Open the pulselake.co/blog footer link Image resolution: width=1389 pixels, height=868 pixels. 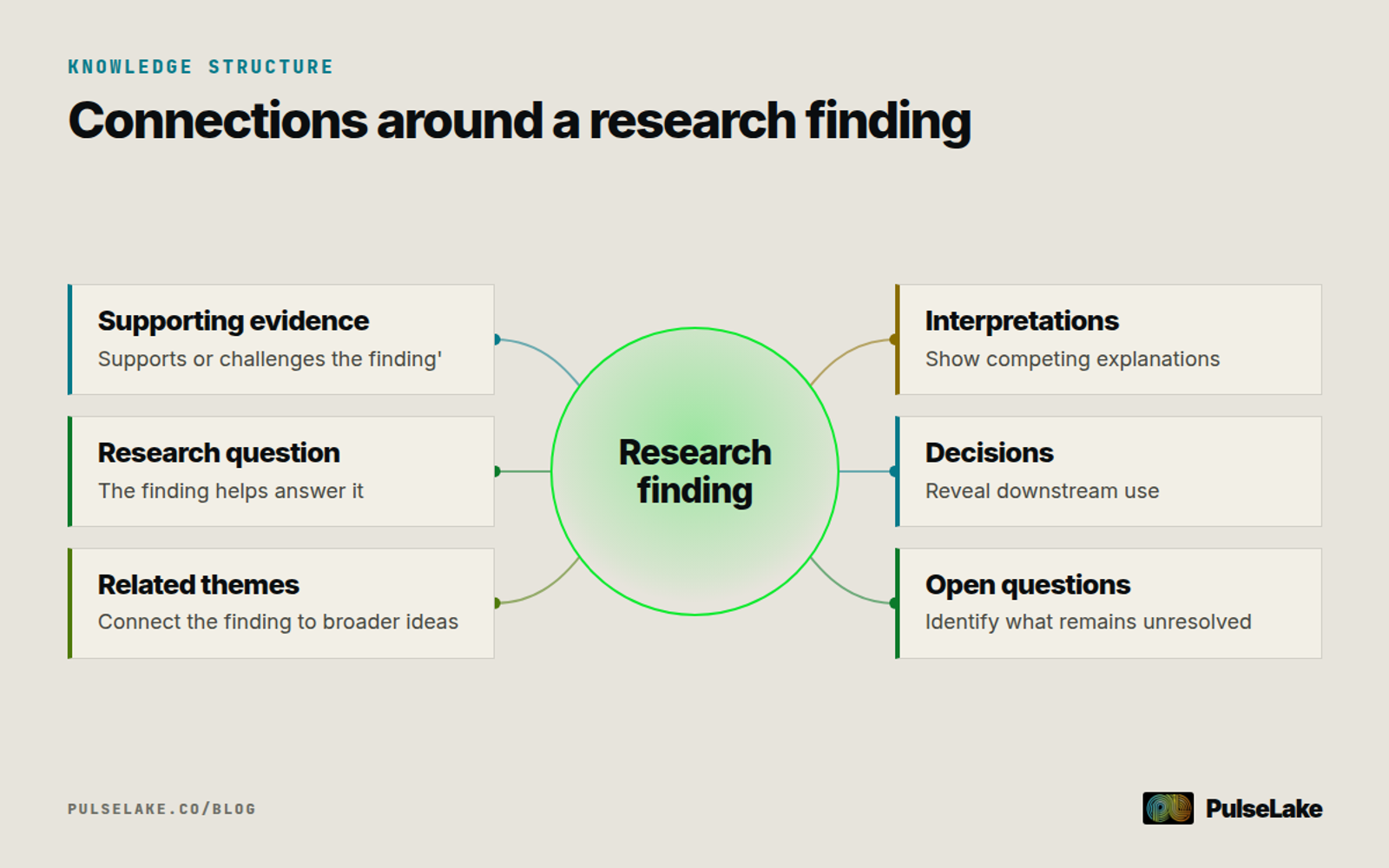point(161,809)
